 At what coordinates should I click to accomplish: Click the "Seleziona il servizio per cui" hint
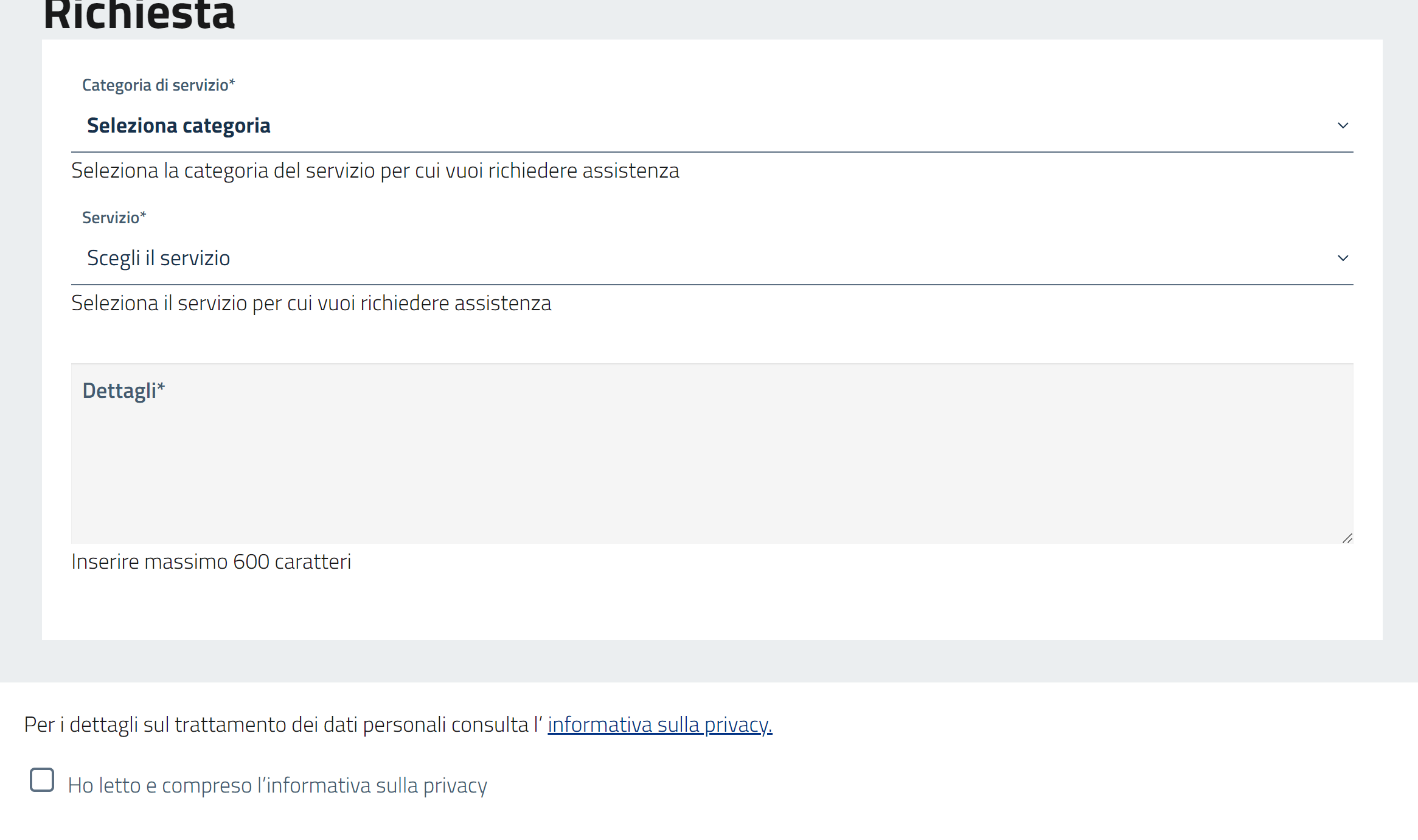(x=311, y=304)
